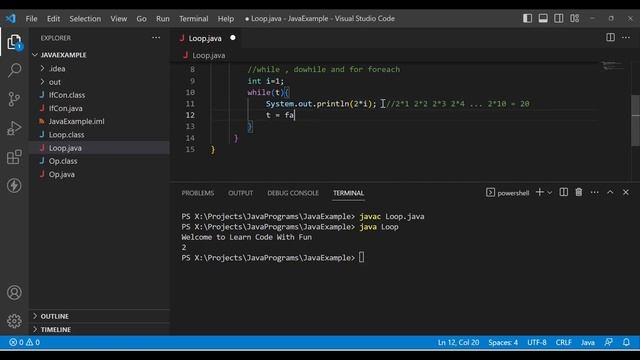Collapse the JAVAEXAMPLE folder section
Screen dimensions: 640x360
click(x=99, y=55)
